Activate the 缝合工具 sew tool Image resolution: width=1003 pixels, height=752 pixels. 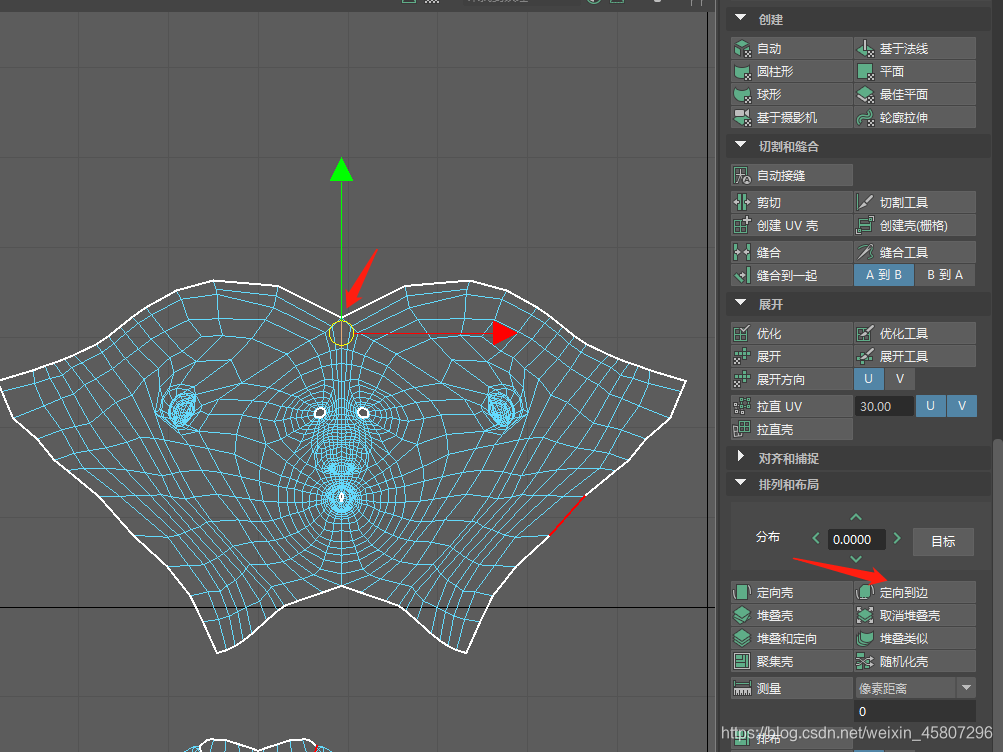tap(915, 253)
